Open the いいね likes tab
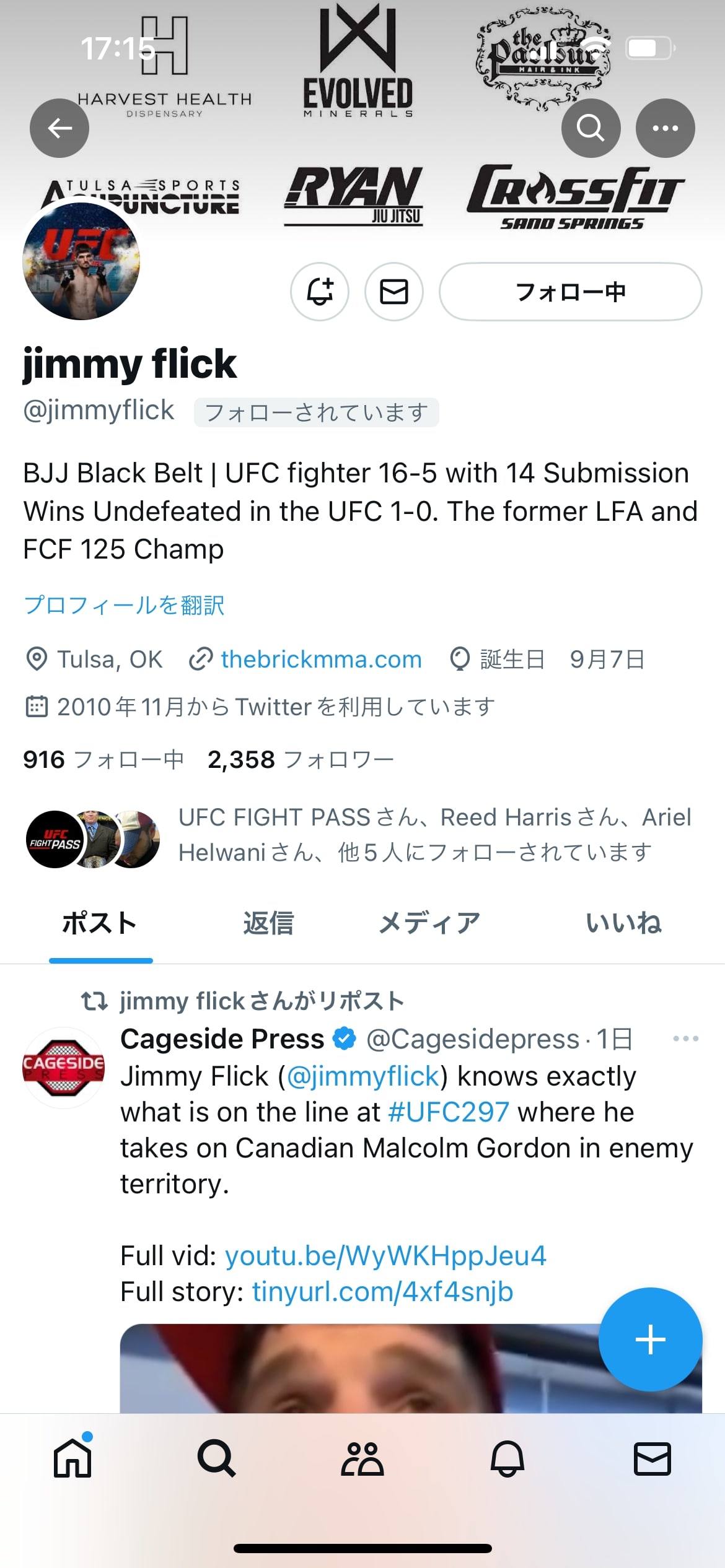This screenshot has width=725, height=1568. 623,923
